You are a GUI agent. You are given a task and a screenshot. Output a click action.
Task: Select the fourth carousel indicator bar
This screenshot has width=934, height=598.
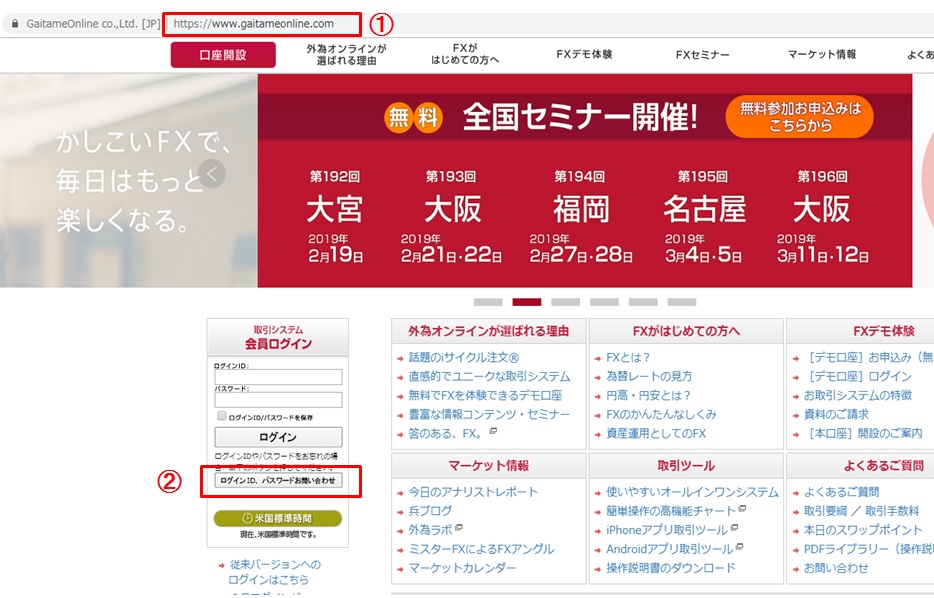[604, 302]
